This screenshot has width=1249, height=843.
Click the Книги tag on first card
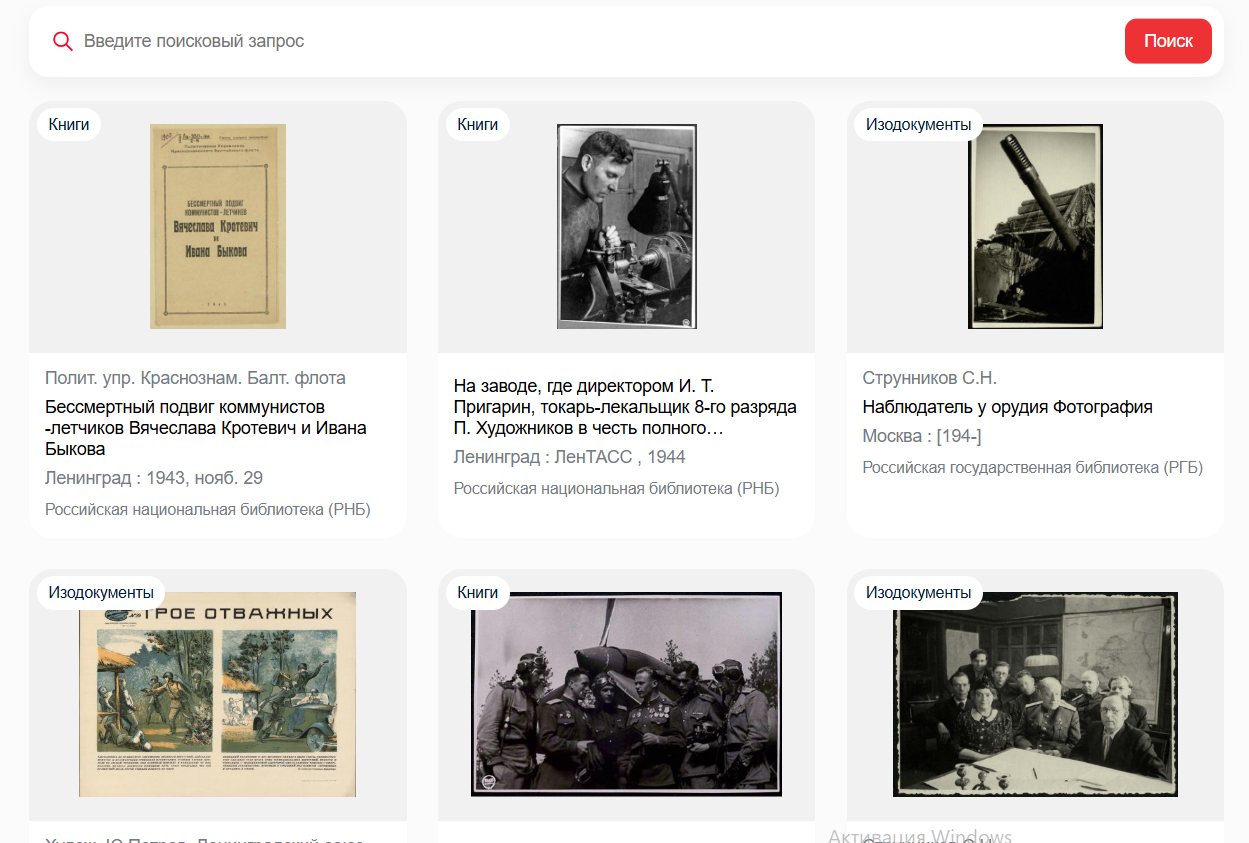point(69,124)
